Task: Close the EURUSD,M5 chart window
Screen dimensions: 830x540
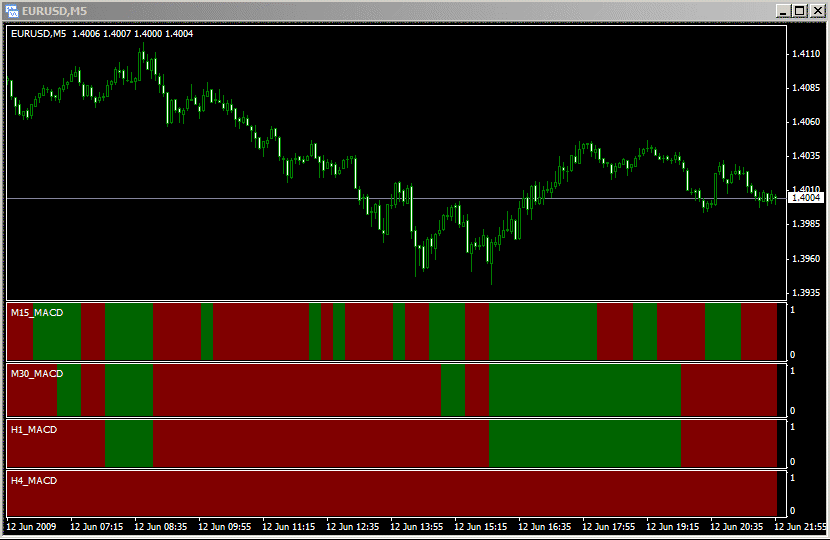Action: 817,11
